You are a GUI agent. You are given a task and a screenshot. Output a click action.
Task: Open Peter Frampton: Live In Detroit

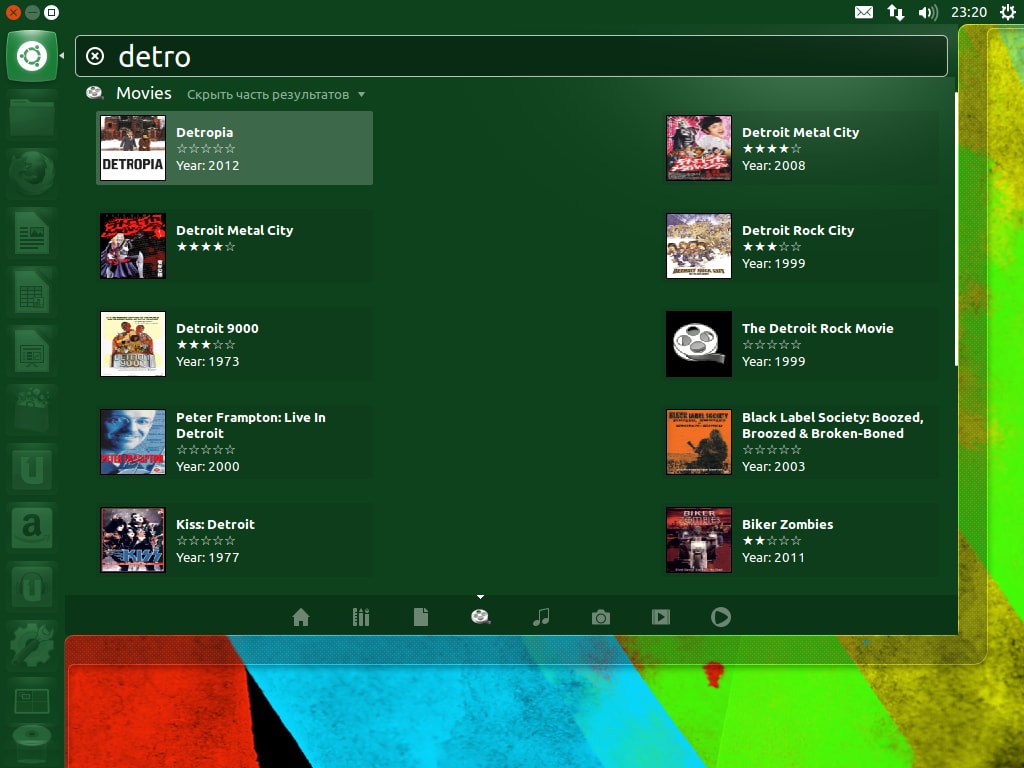click(234, 441)
